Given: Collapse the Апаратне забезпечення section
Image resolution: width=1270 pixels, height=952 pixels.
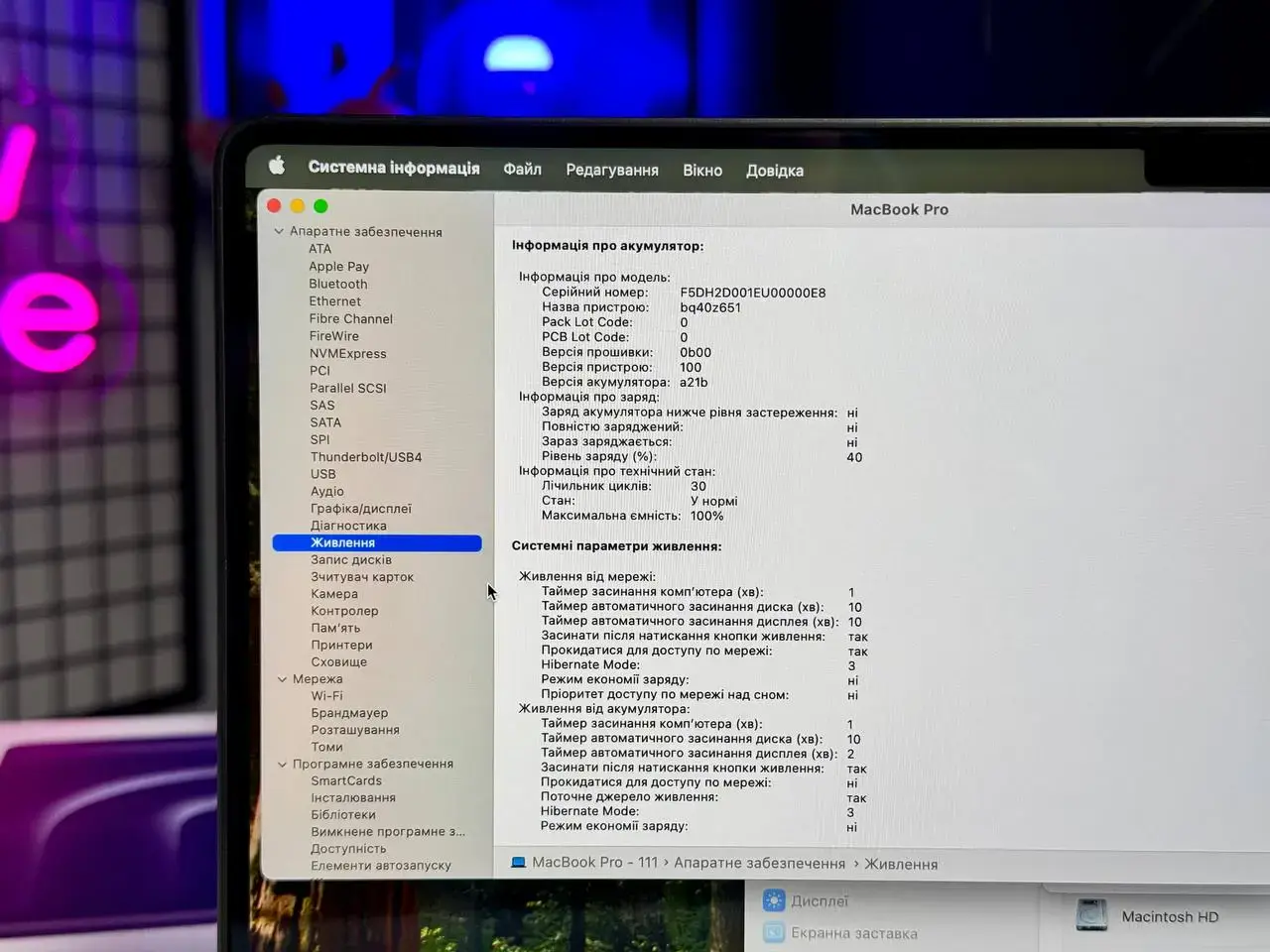Looking at the screenshot, I should (x=279, y=232).
